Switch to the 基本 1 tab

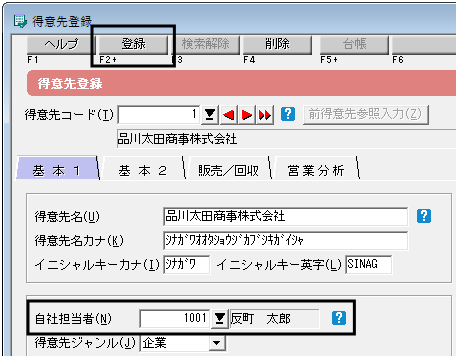click(x=57, y=168)
